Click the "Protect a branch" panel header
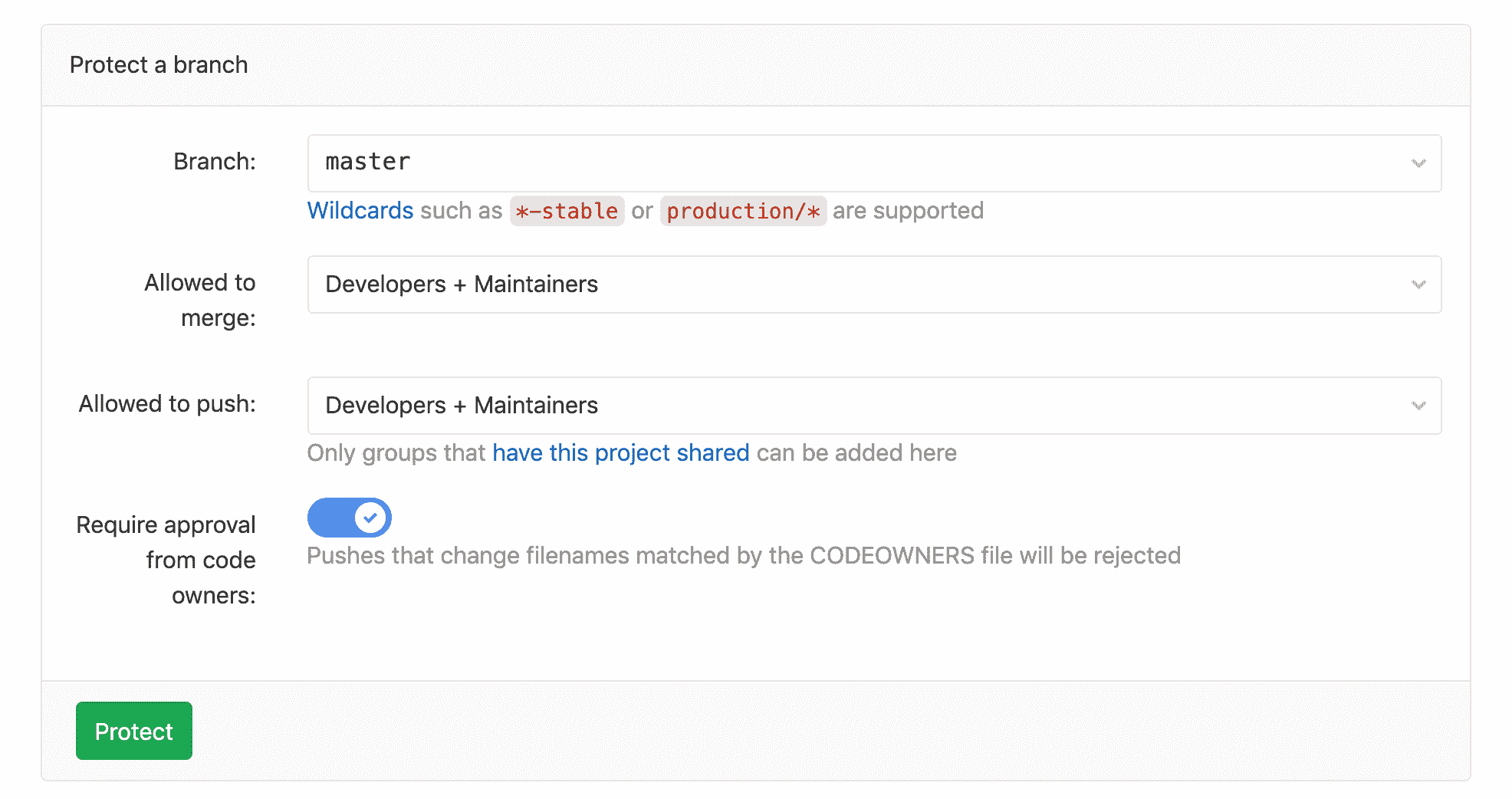The image size is (1512, 799). pos(159,64)
